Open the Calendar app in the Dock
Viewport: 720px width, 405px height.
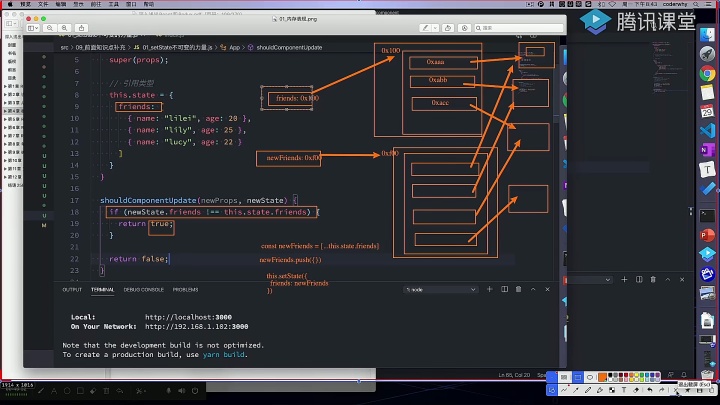pyautogui.click(x=707, y=111)
